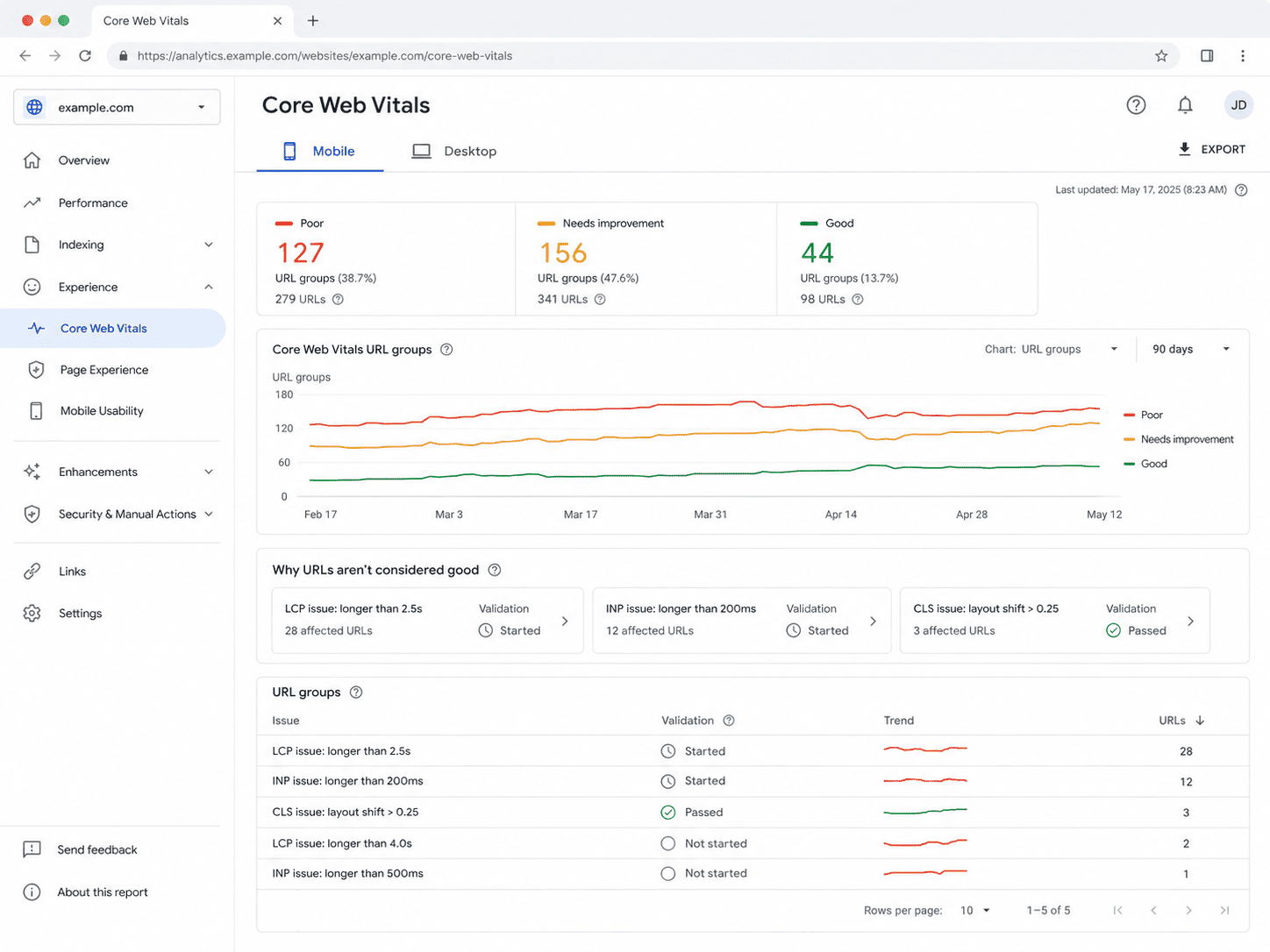
Task: Click the info icon next to 98 URLs
Action: [858, 299]
